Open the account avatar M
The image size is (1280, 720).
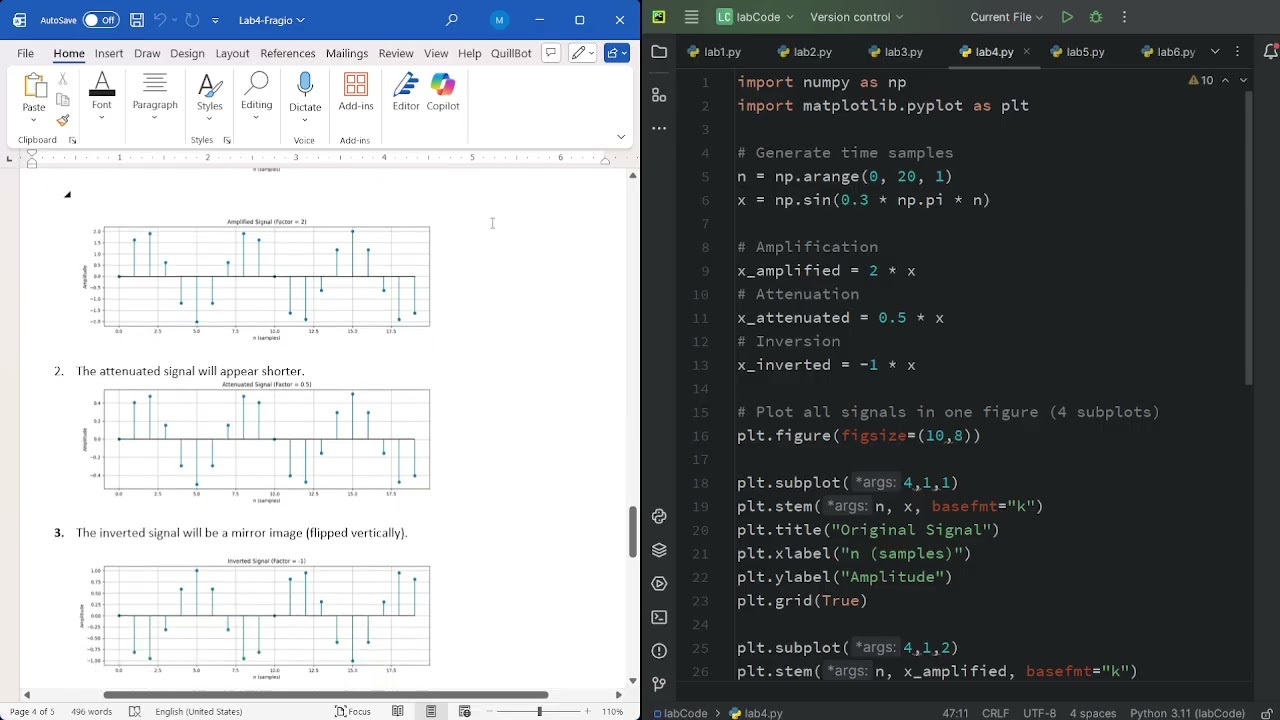tap(499, 20)
